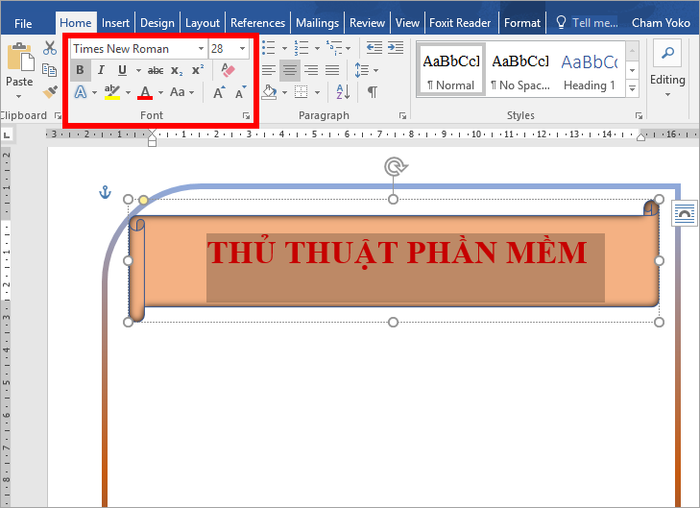The width and height of the screenshot is (700, 508).
Task: Click Increase Indent icon
Action: pyautogui.click(x=396, y=48)
